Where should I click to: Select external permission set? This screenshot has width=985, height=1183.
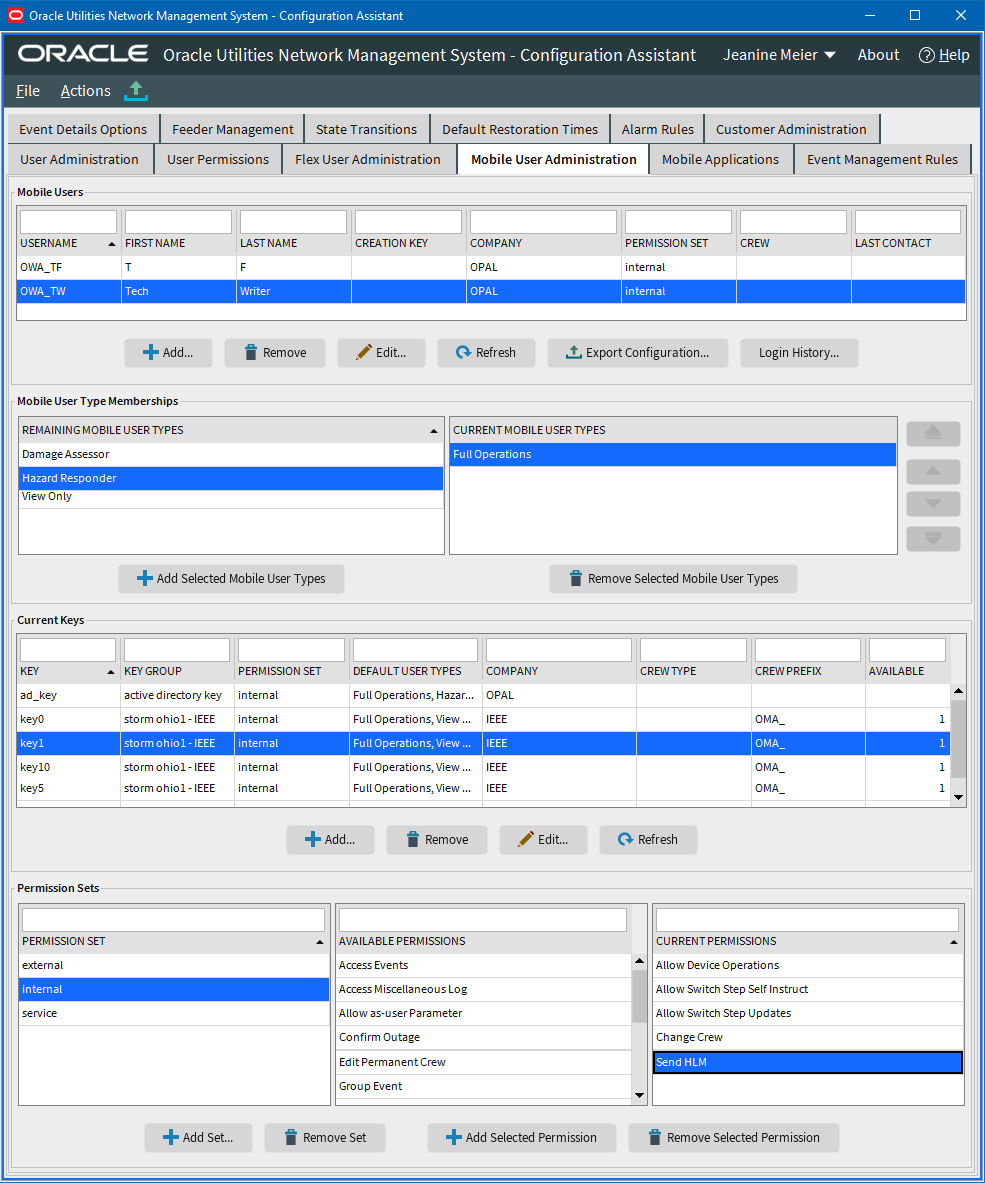click(173, 965)
